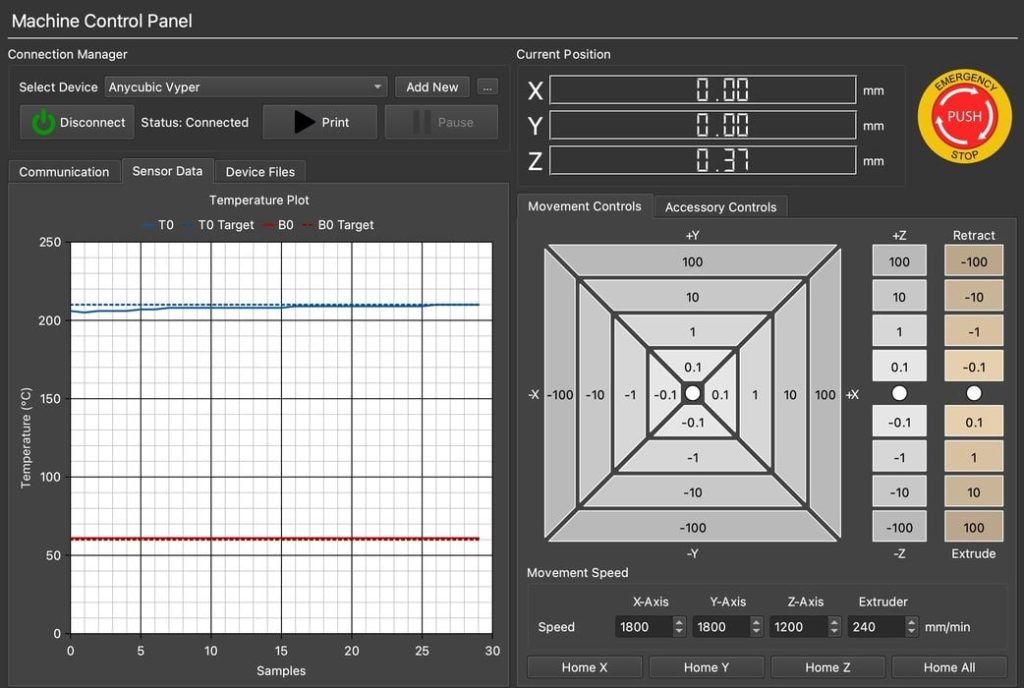Screen dimensions: 1024x688
Task: Click the Z-axis center circle indicator
Action: click(x=899, y=393)
